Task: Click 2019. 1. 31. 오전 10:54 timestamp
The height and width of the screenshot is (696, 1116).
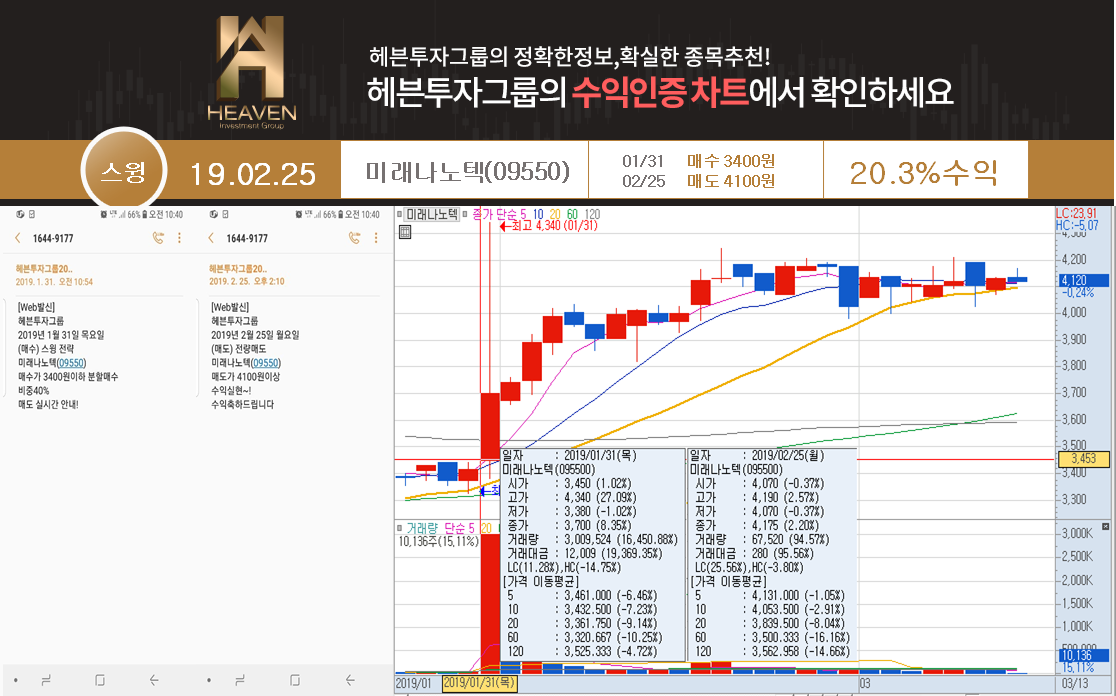Action: click(x=54, y=282)
